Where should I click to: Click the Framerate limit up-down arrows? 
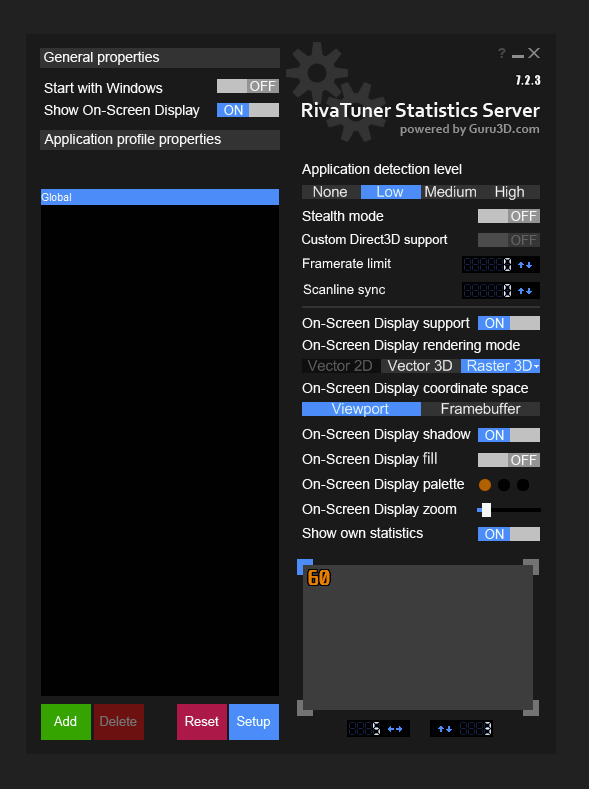(525, 265)
